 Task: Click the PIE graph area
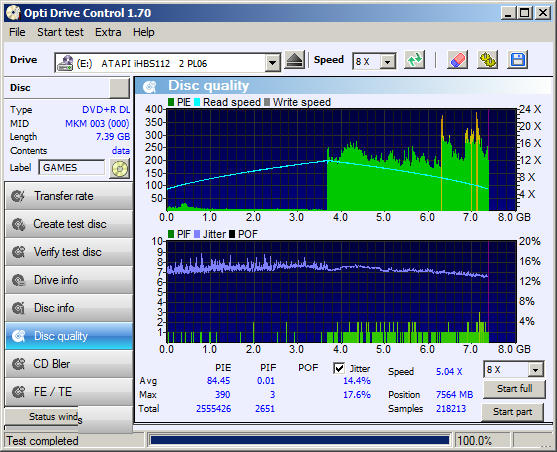click(x=341, y=160)
